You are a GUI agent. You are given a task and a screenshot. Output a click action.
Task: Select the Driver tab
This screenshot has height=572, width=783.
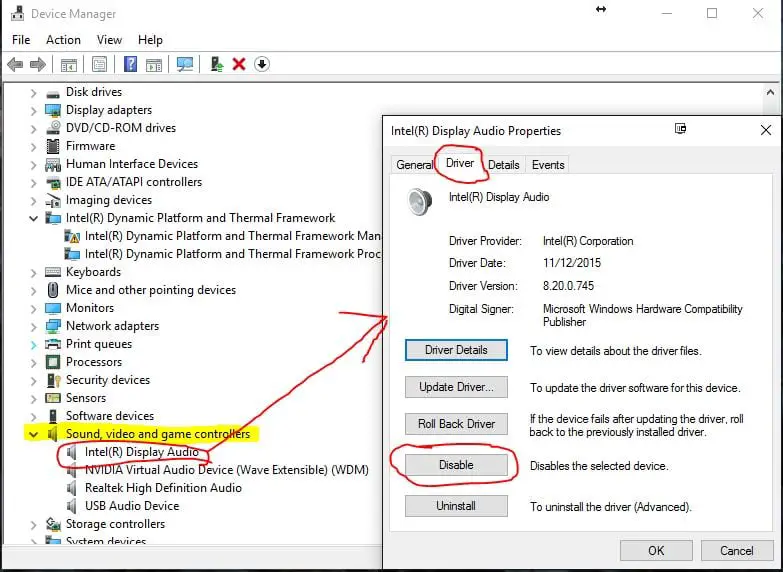point(460,163)
